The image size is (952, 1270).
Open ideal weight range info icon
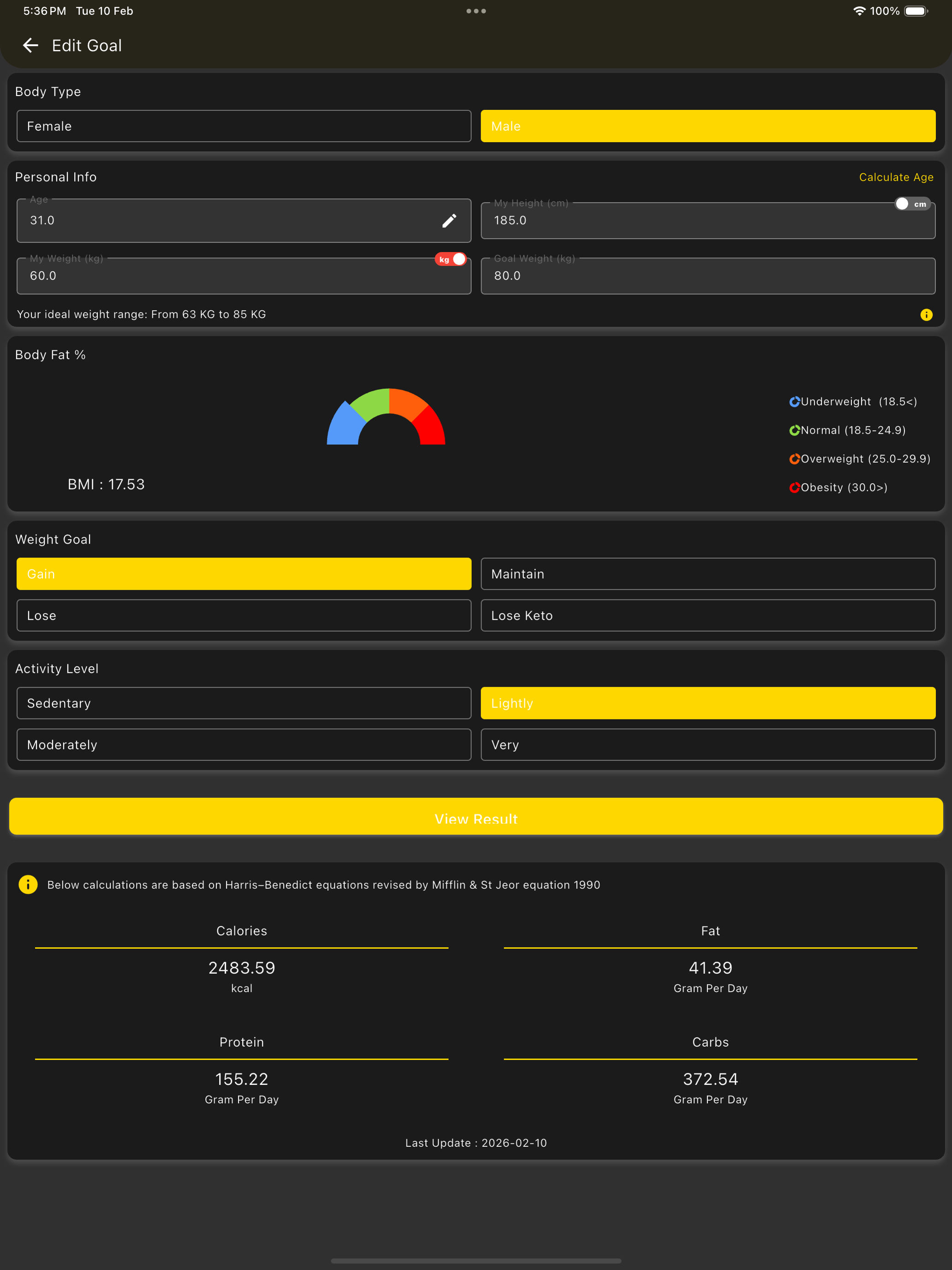coord(926,315)
